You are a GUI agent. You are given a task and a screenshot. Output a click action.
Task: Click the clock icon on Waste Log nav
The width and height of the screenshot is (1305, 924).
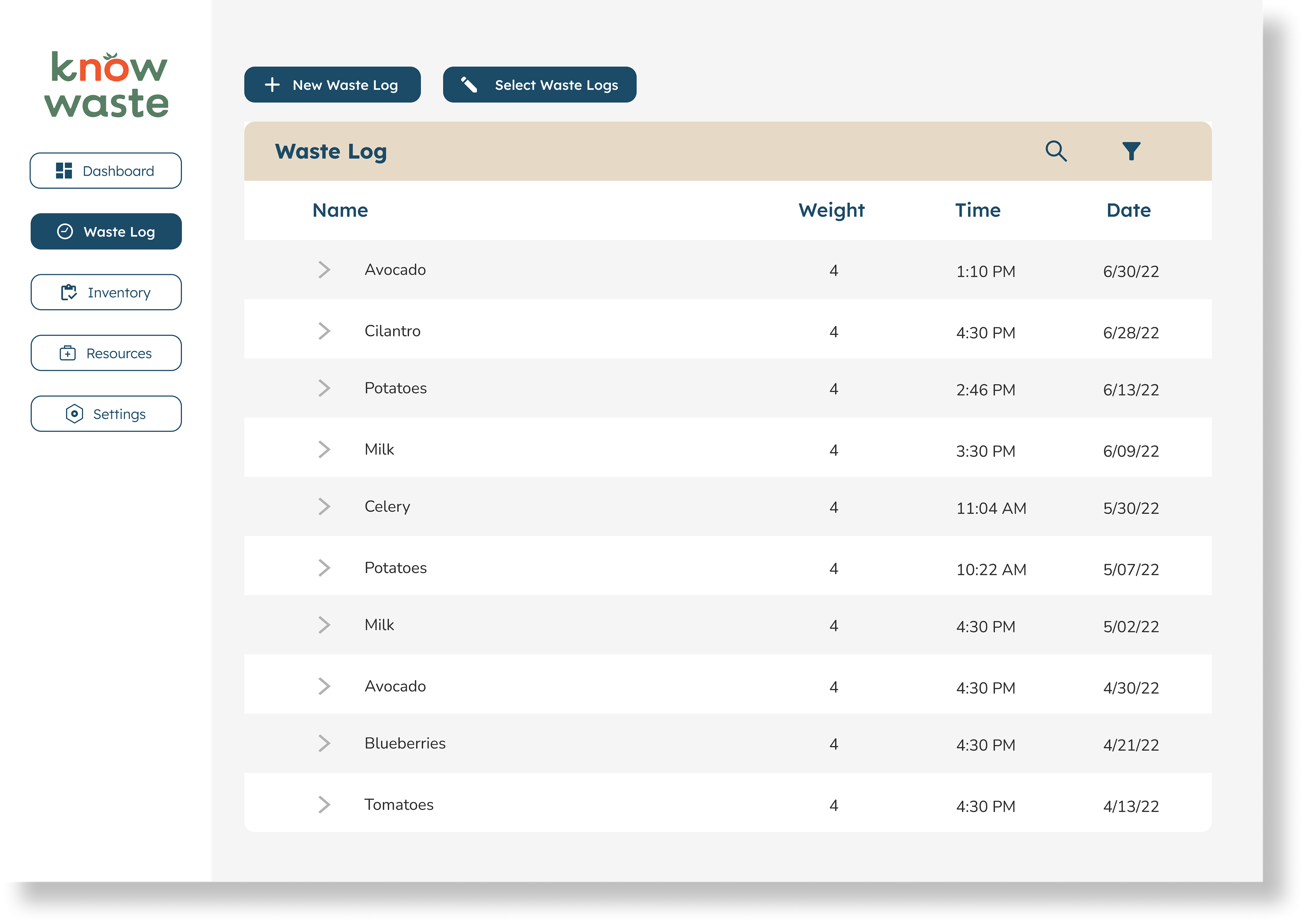[65, 232]
